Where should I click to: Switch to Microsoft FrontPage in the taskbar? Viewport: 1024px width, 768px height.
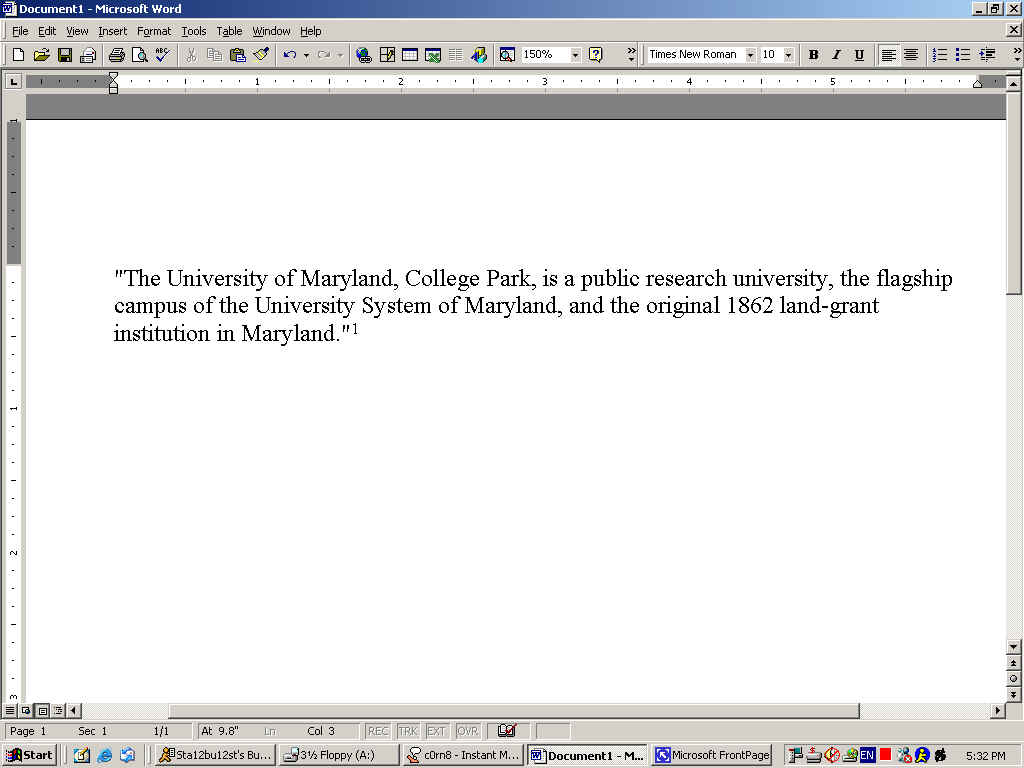click(x=712, y=755)
